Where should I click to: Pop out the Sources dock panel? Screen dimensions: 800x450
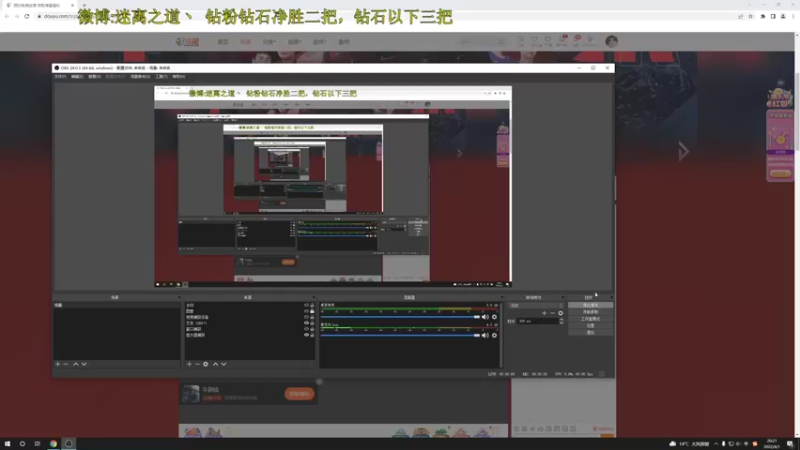[x=313, y=297]
